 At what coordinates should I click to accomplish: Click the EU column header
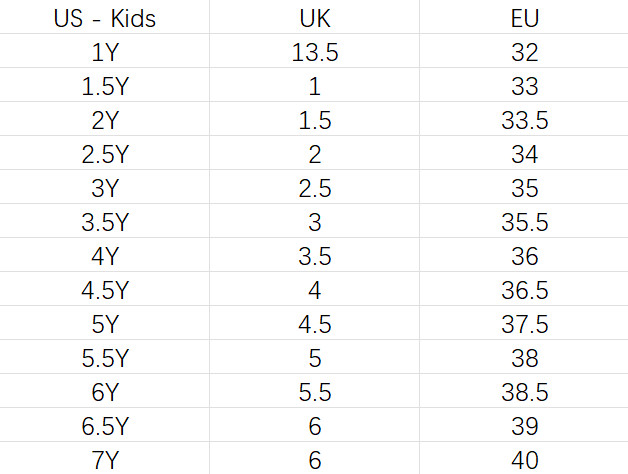[x=524, y=18]
